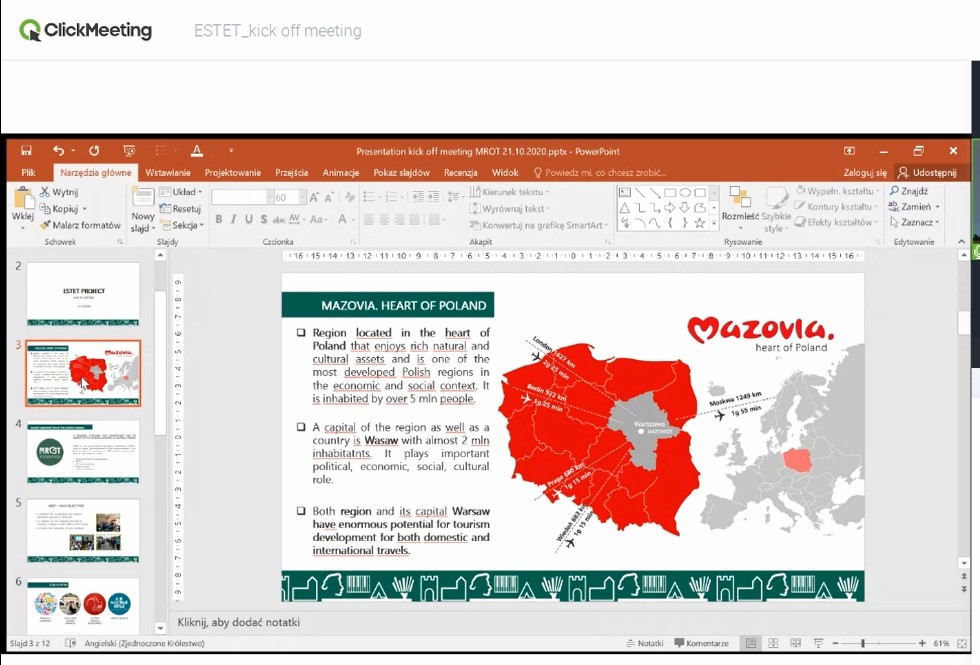The height and width of the screenshot is (665, 980).
Task: Toggle text shadow S button
Action: (x=264, y=219)
